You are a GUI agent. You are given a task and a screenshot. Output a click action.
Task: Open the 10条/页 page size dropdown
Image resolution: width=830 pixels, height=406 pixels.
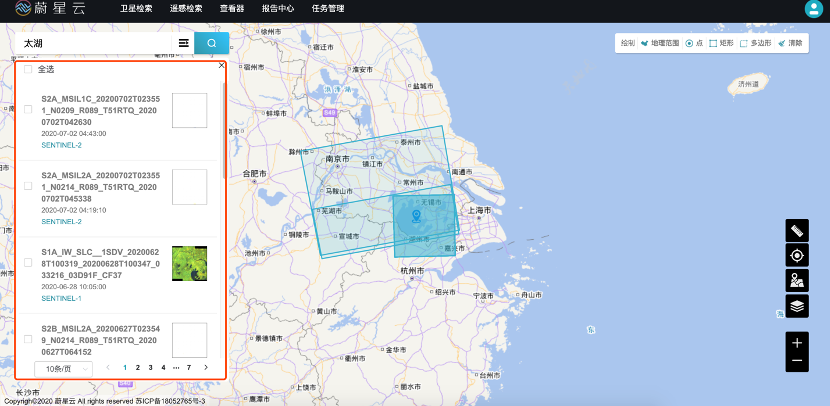63,369
